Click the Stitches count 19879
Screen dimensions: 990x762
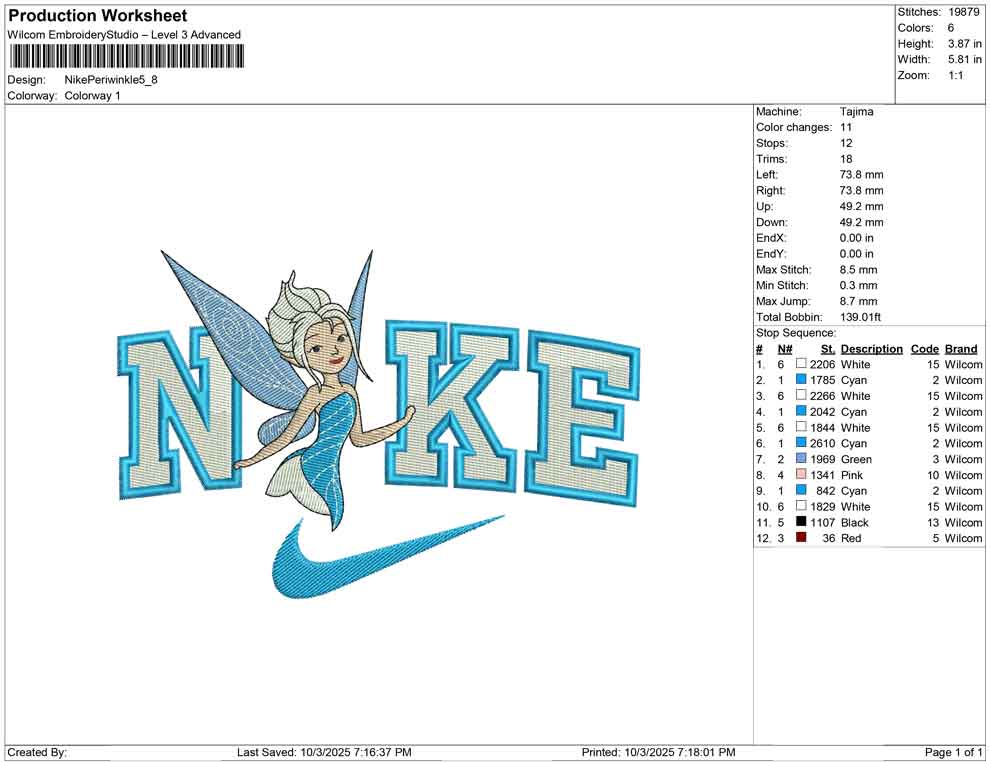[963, 12]
